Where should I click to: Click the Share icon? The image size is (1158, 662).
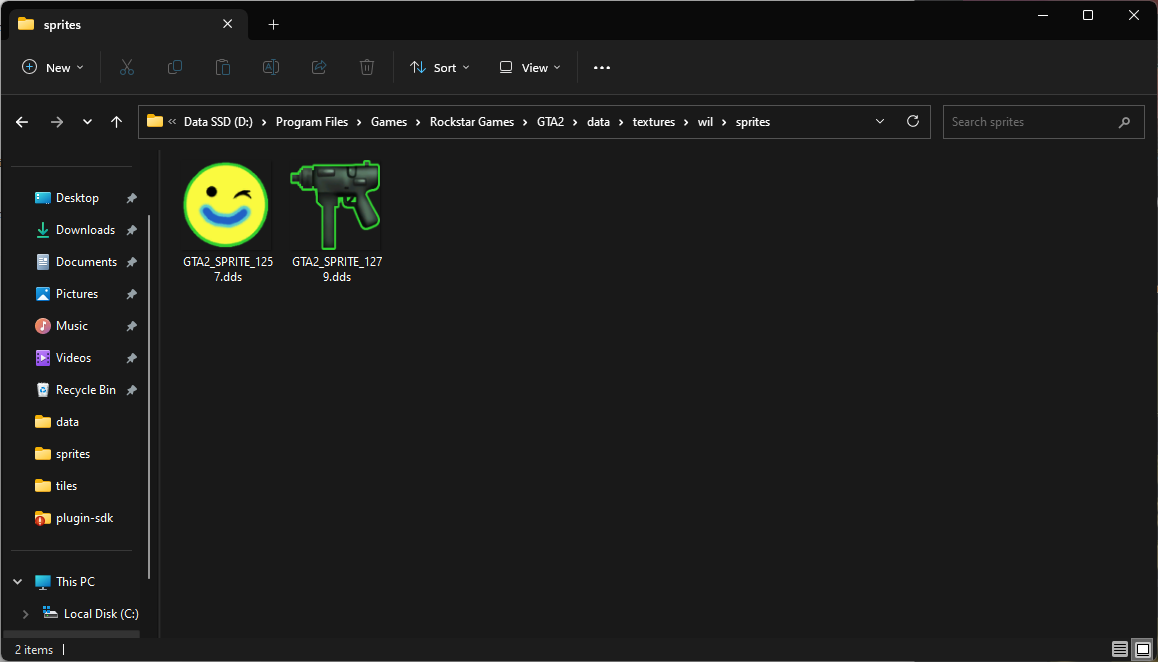point(318,67)
